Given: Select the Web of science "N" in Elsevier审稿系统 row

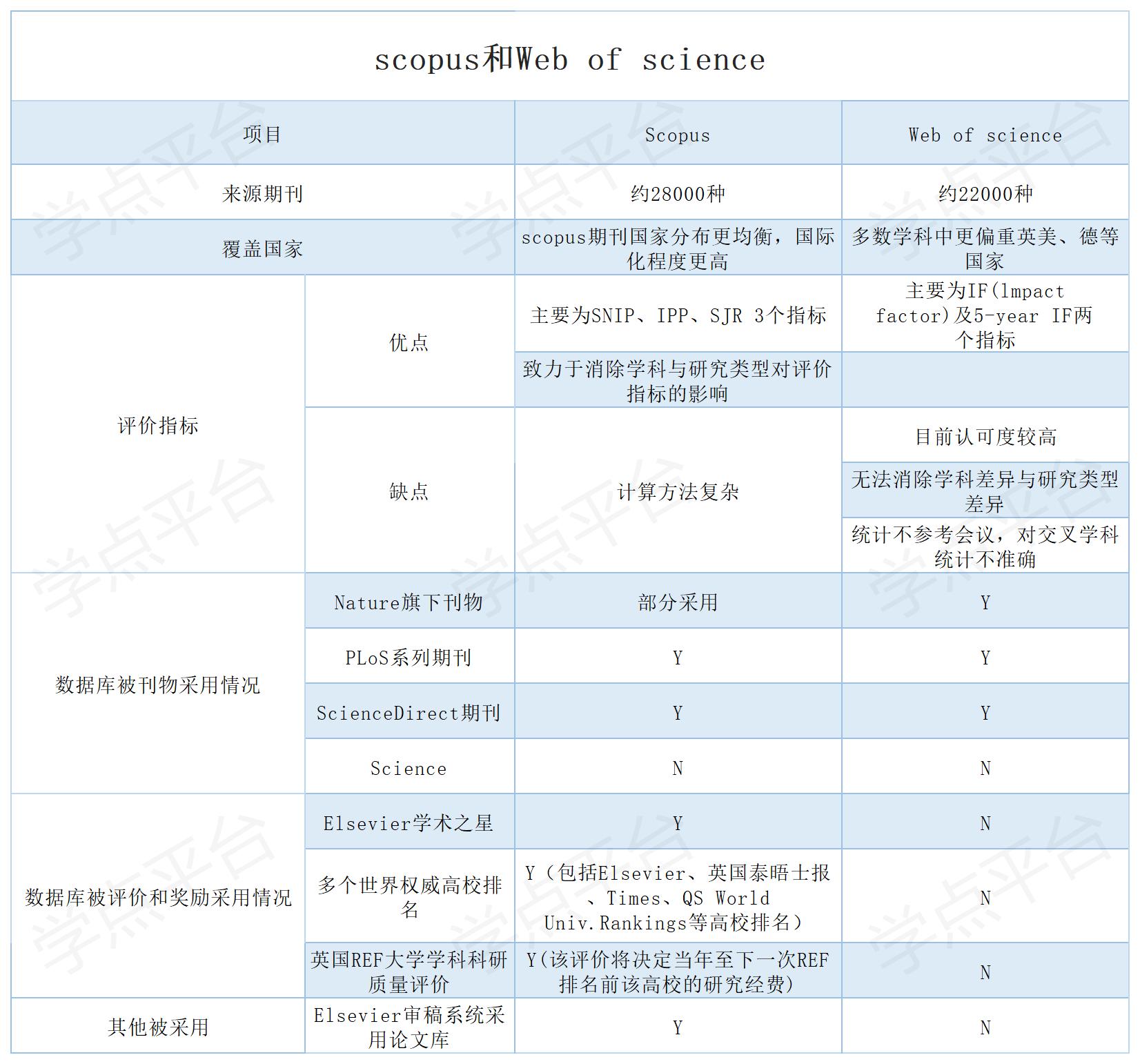Looking at the screenshot, I should pos(985,1026).
